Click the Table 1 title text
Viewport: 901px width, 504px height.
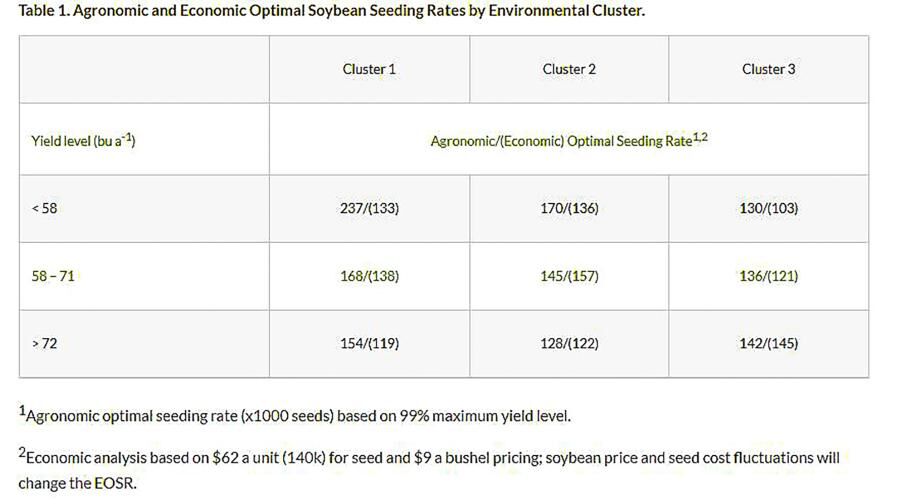tap(332, 10)
